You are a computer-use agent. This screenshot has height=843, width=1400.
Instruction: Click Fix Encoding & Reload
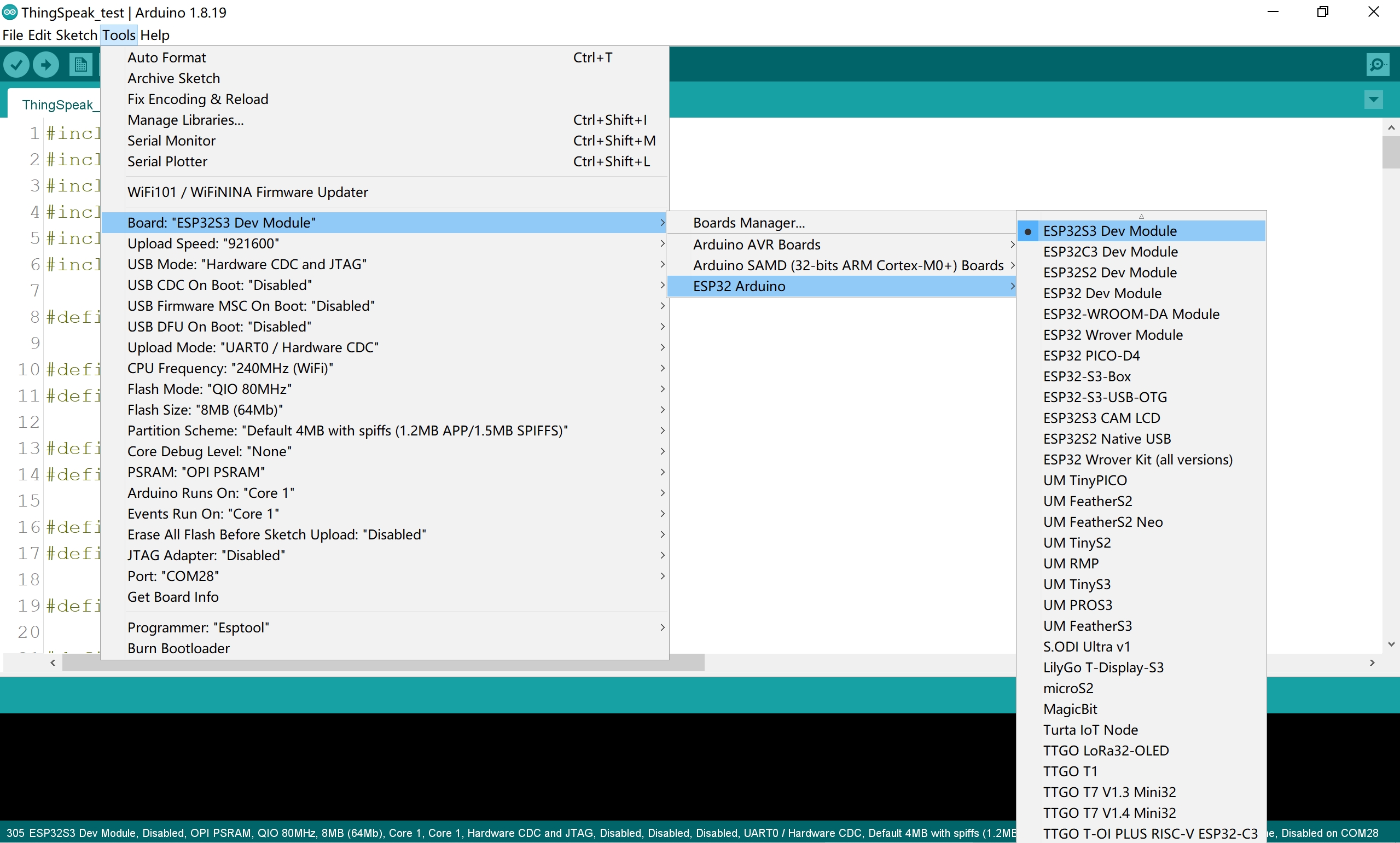(385, 100)
